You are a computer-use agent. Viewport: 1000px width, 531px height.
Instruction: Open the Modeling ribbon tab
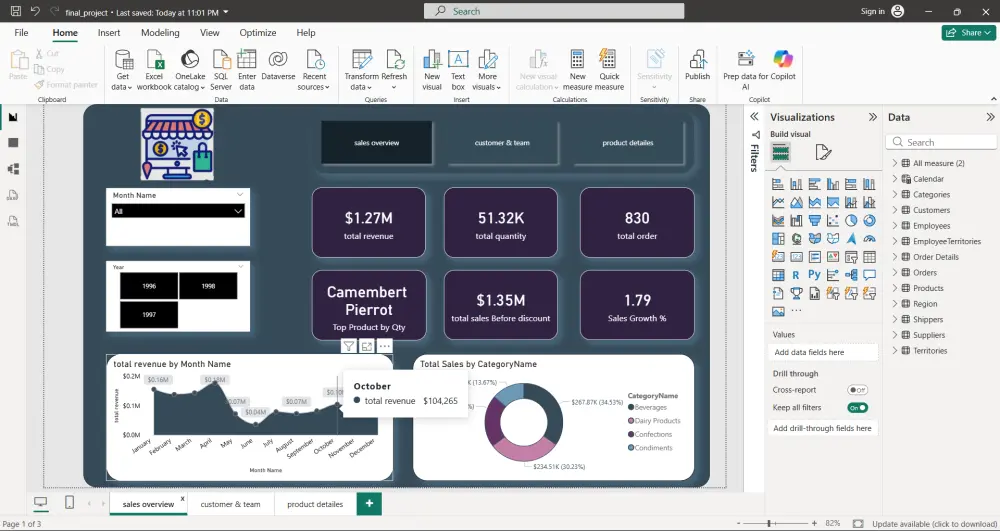tap(160, 33)
